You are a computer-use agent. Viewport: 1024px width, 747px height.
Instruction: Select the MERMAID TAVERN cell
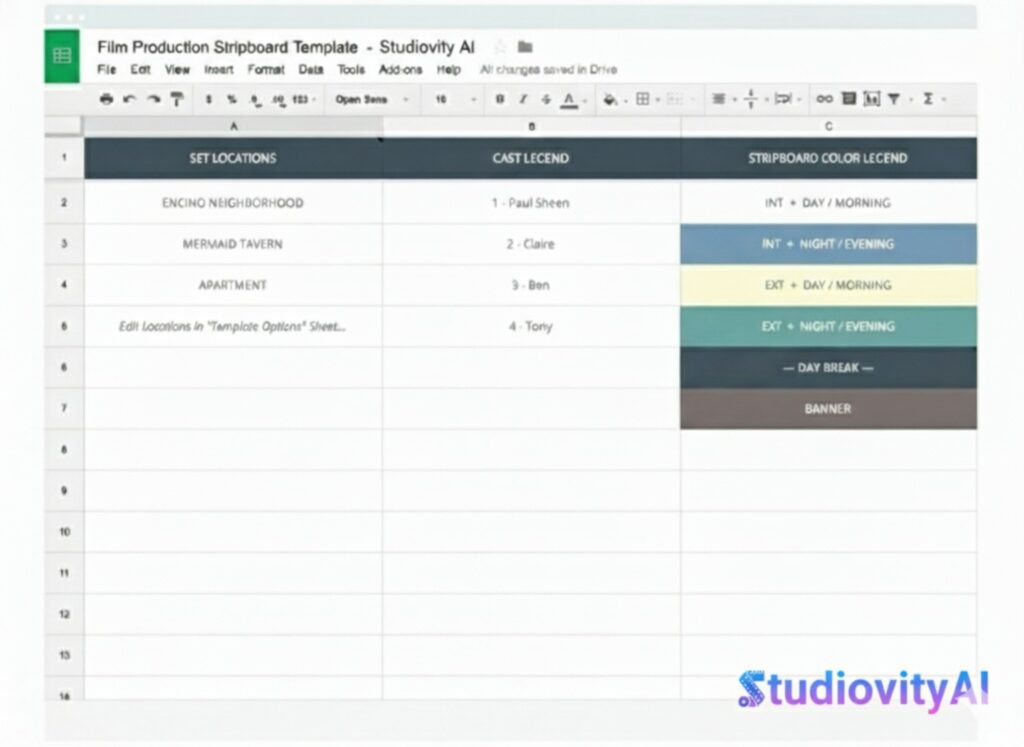click(233, 244)
